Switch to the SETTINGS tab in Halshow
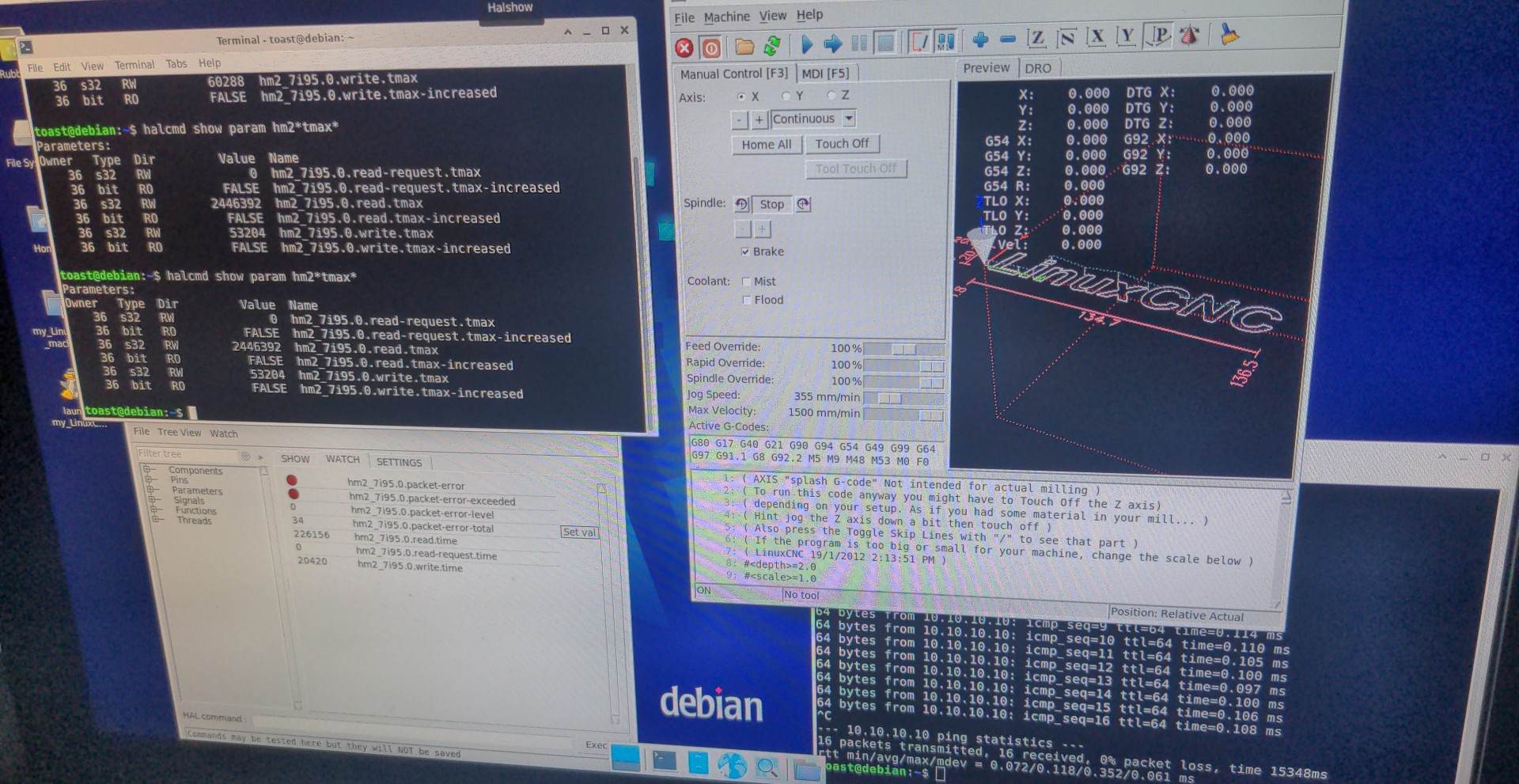1519x784 pixels. click(399, 462)
